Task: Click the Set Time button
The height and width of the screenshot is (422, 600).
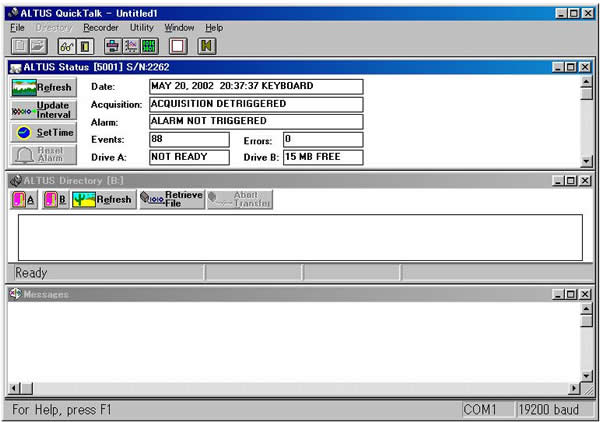Action: click(44, 132)
